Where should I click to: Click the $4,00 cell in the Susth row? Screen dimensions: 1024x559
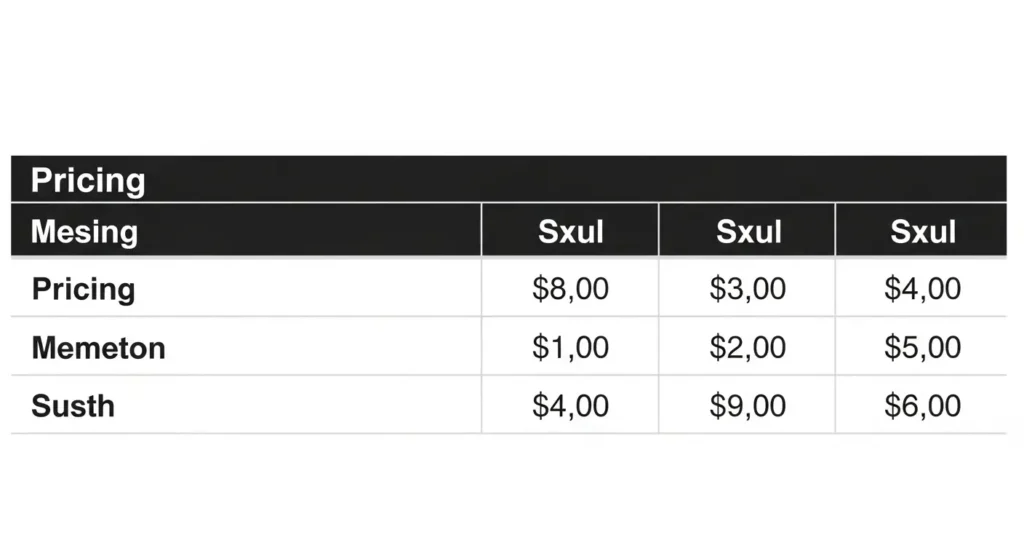pos(571,406)
